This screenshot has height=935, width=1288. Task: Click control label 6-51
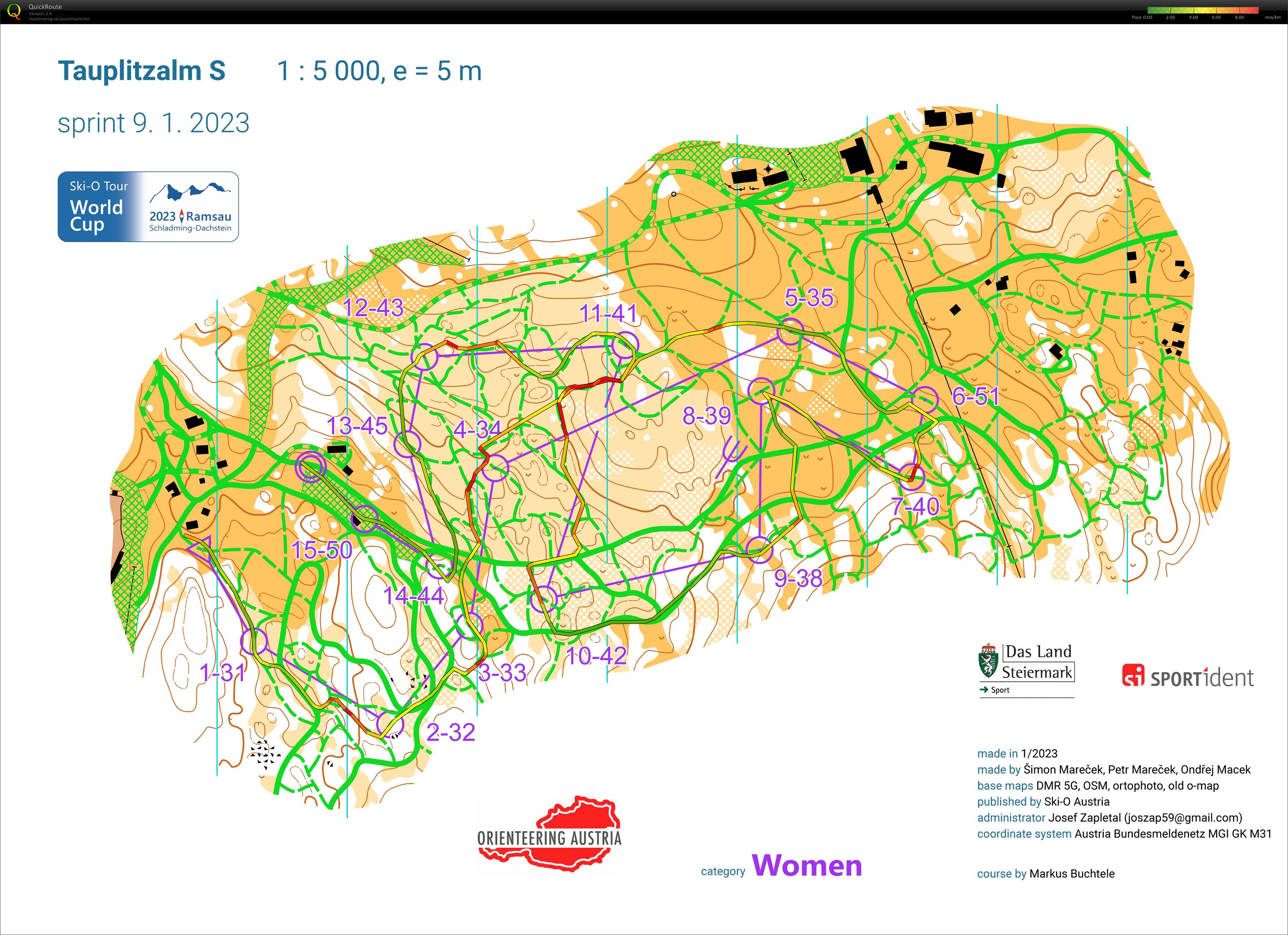pos(976,396)
